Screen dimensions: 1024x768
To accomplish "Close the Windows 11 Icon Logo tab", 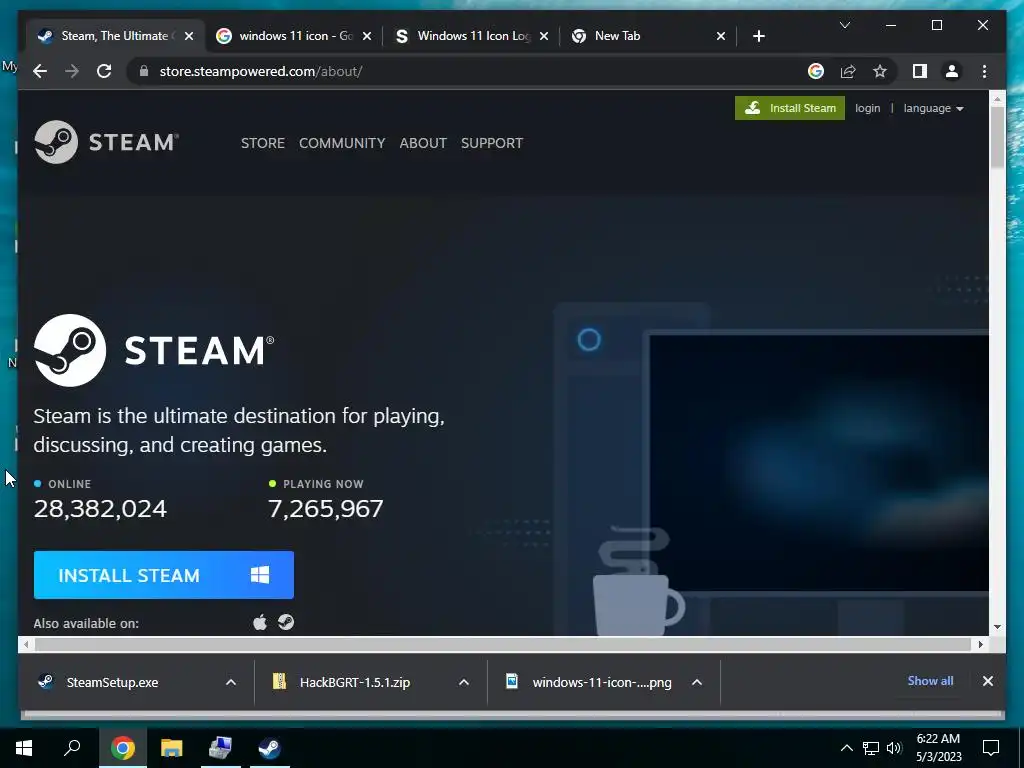I will tap(544, 36).
